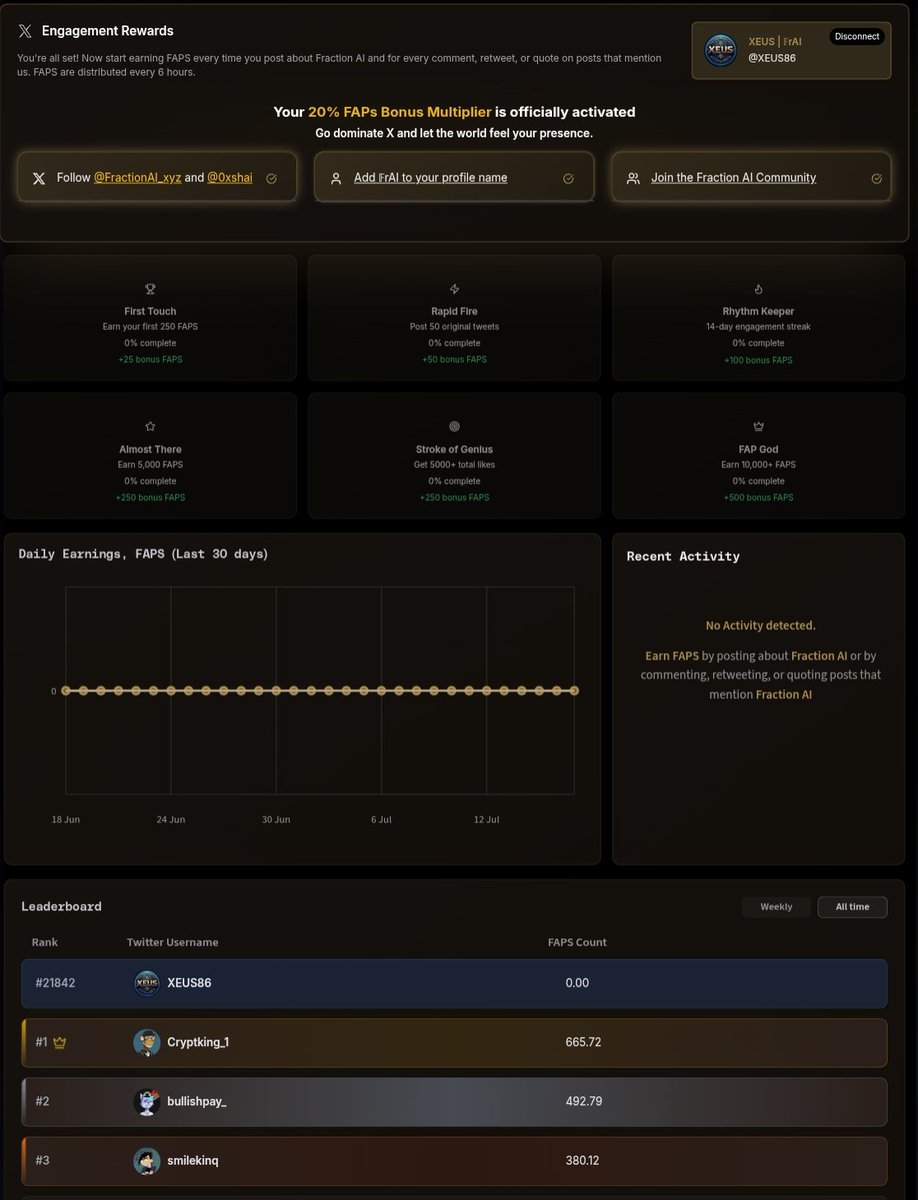Click the 380.12 FAPS count

pos(583,1160)
